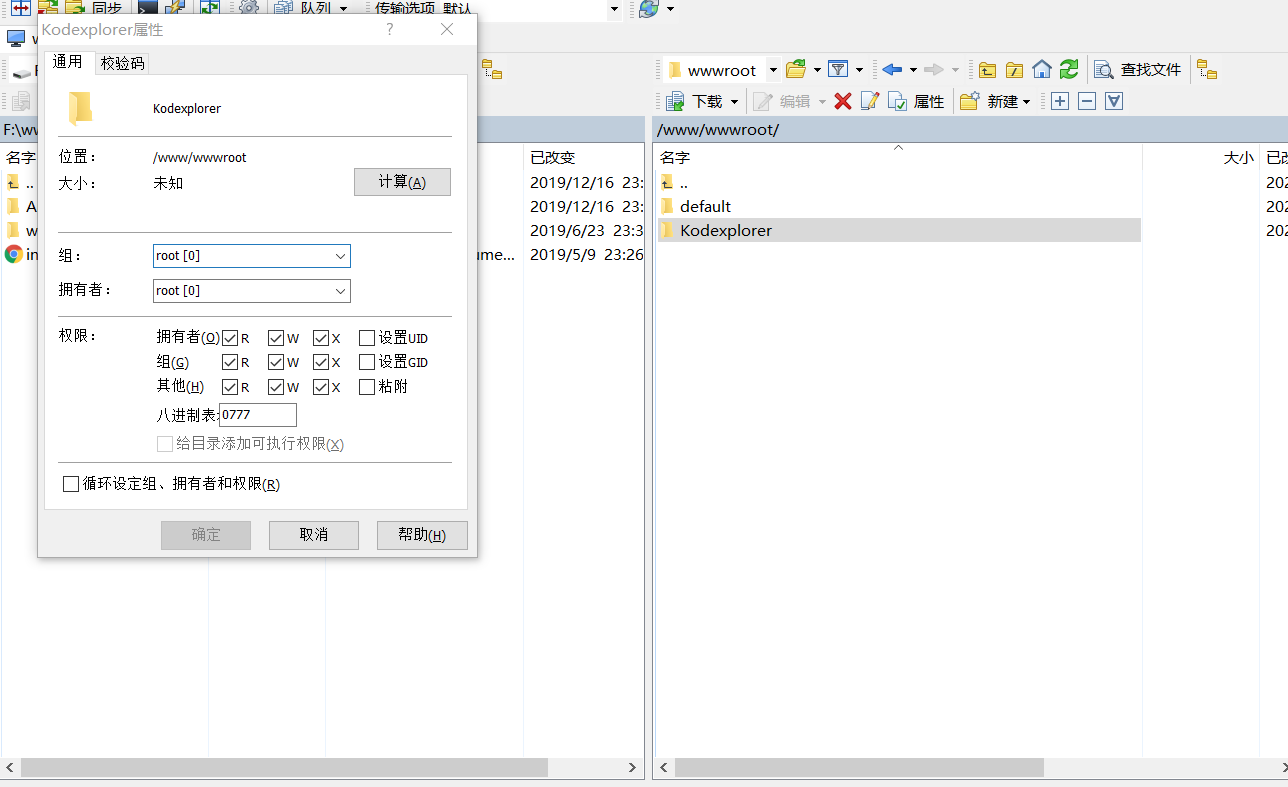Click 计算 calculate size button

point(402,182)
